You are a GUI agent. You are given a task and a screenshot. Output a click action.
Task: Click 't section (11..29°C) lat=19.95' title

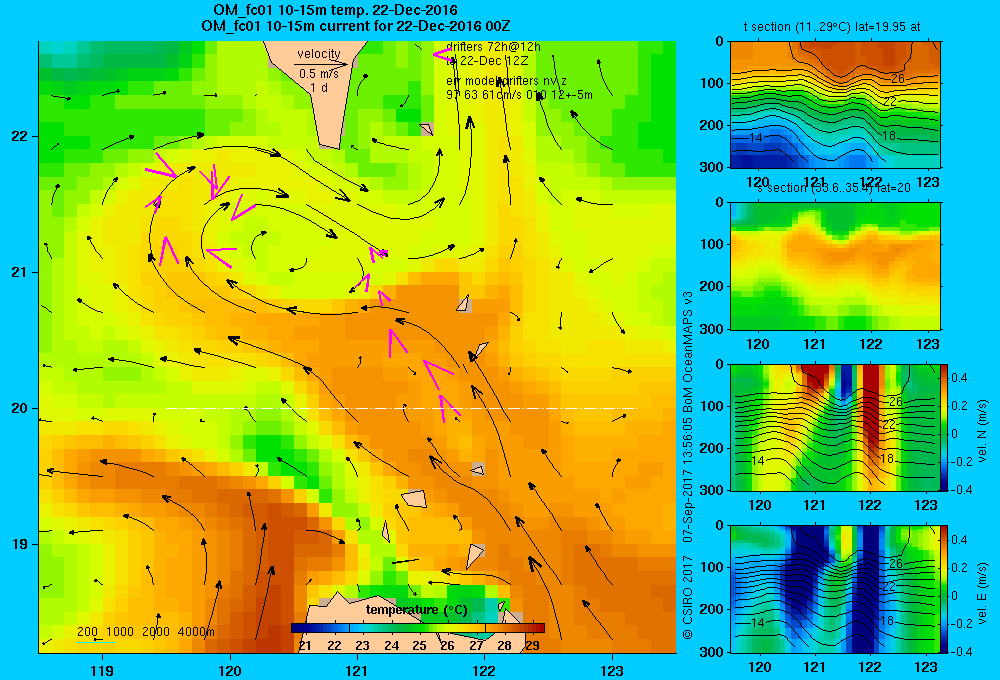point(832,27)
